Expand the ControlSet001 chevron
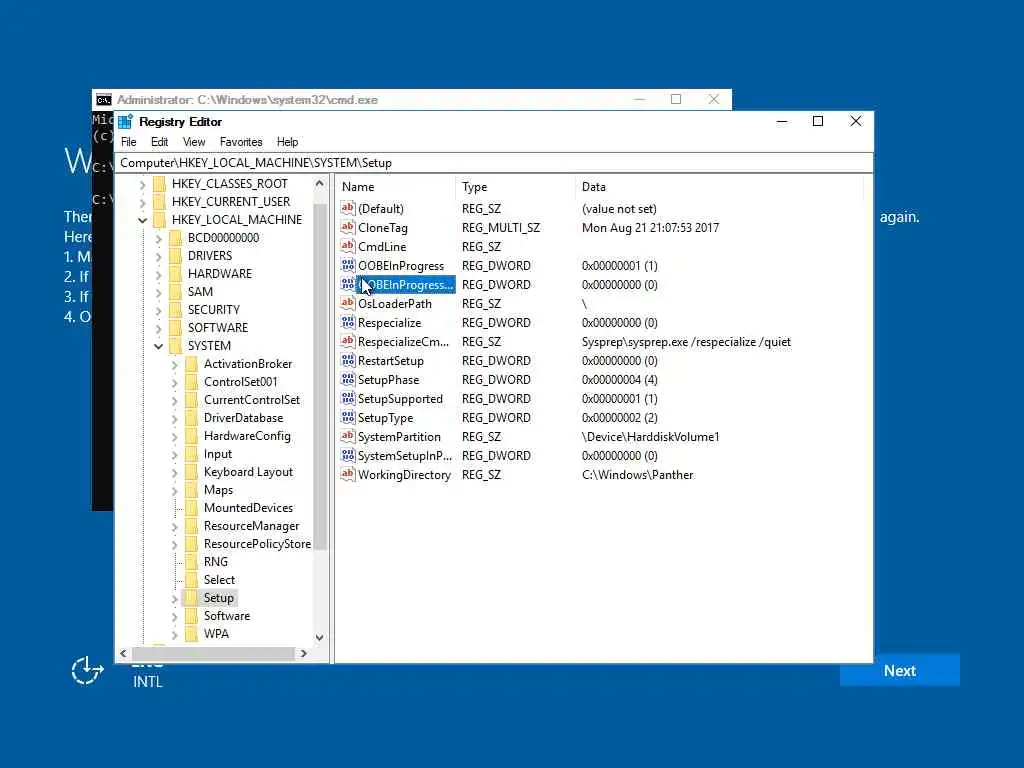1024x768 pixels. click(x=174, y=382)
